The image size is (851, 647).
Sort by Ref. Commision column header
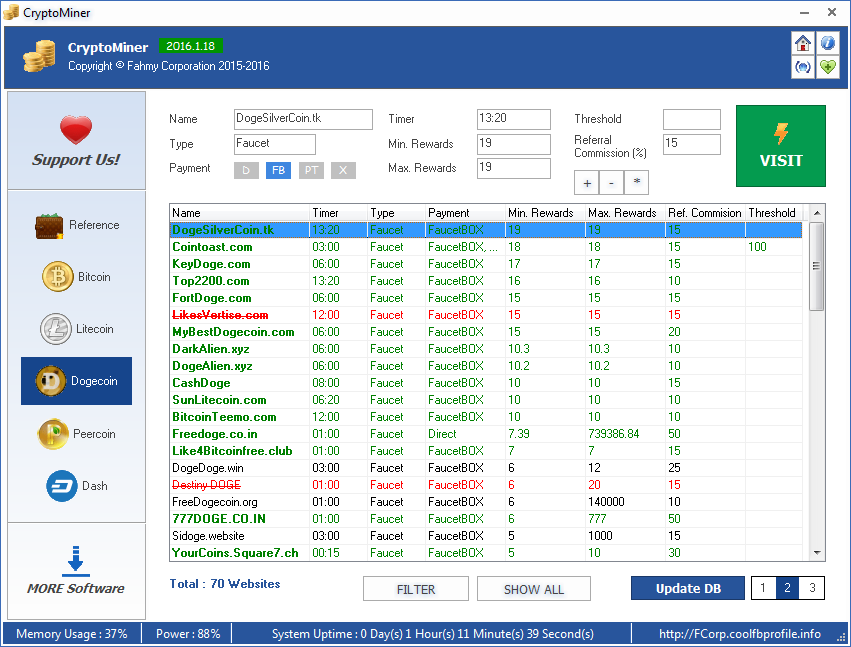coord(706,213)
